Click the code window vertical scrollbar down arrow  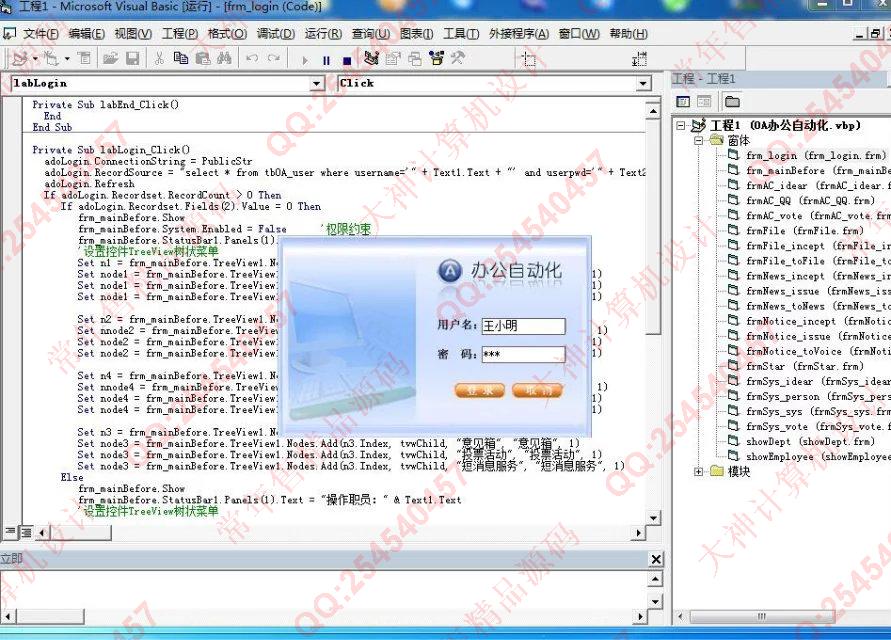(653, 518)
